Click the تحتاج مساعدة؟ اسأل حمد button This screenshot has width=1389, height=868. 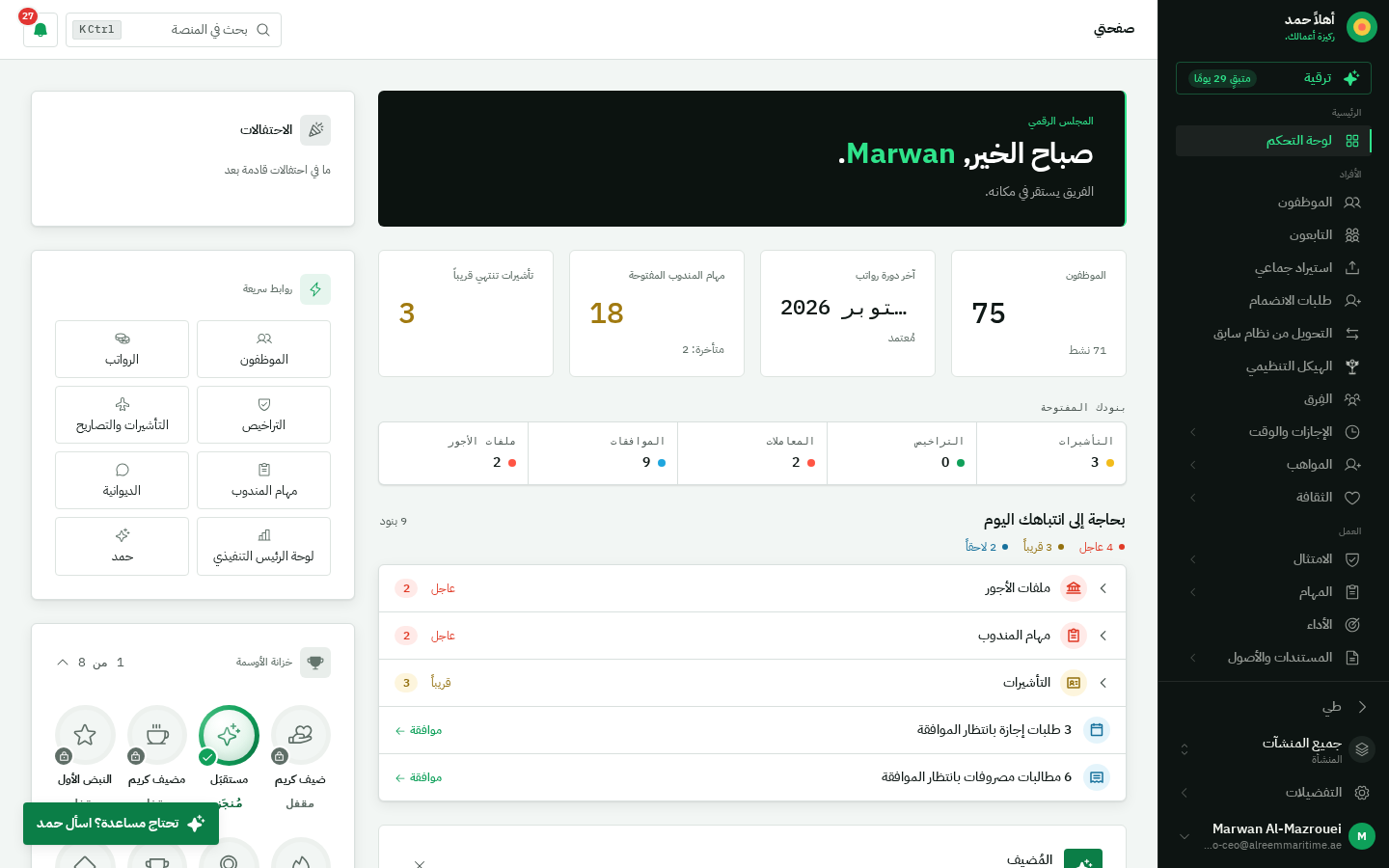(x=121, y=824)
